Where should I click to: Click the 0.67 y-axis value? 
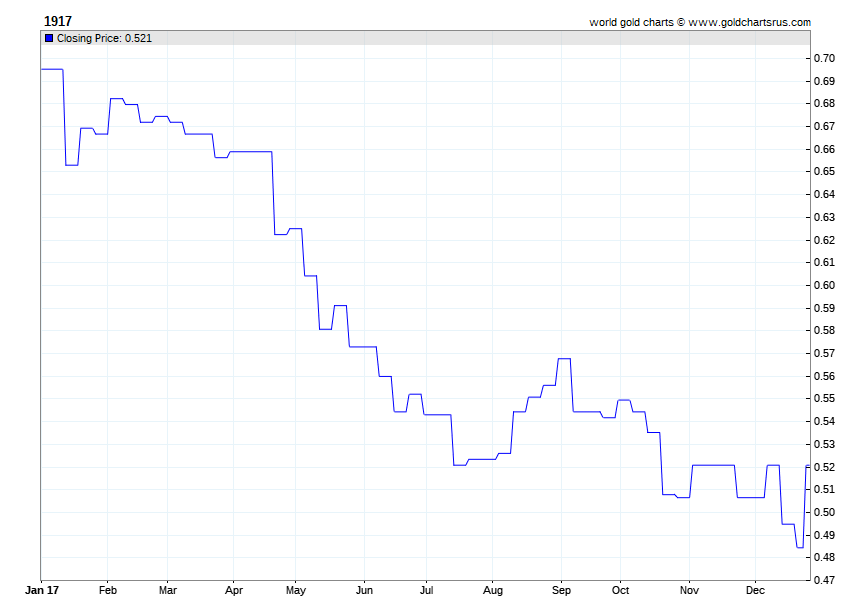[x=825, y=126]
